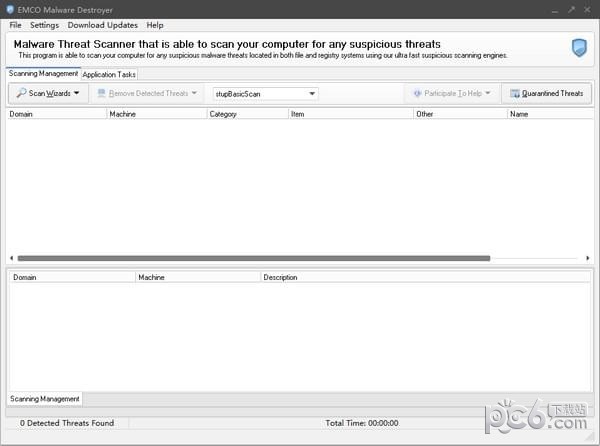Switch to the Application Tasks tab
The image size is (600, 446).
(109, 74)
